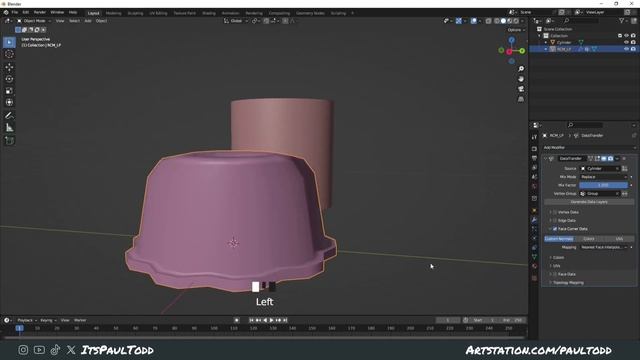This screenshot has width=640, height=360.
Task: Open the Add Modifier dropdown
Action: 589,147
